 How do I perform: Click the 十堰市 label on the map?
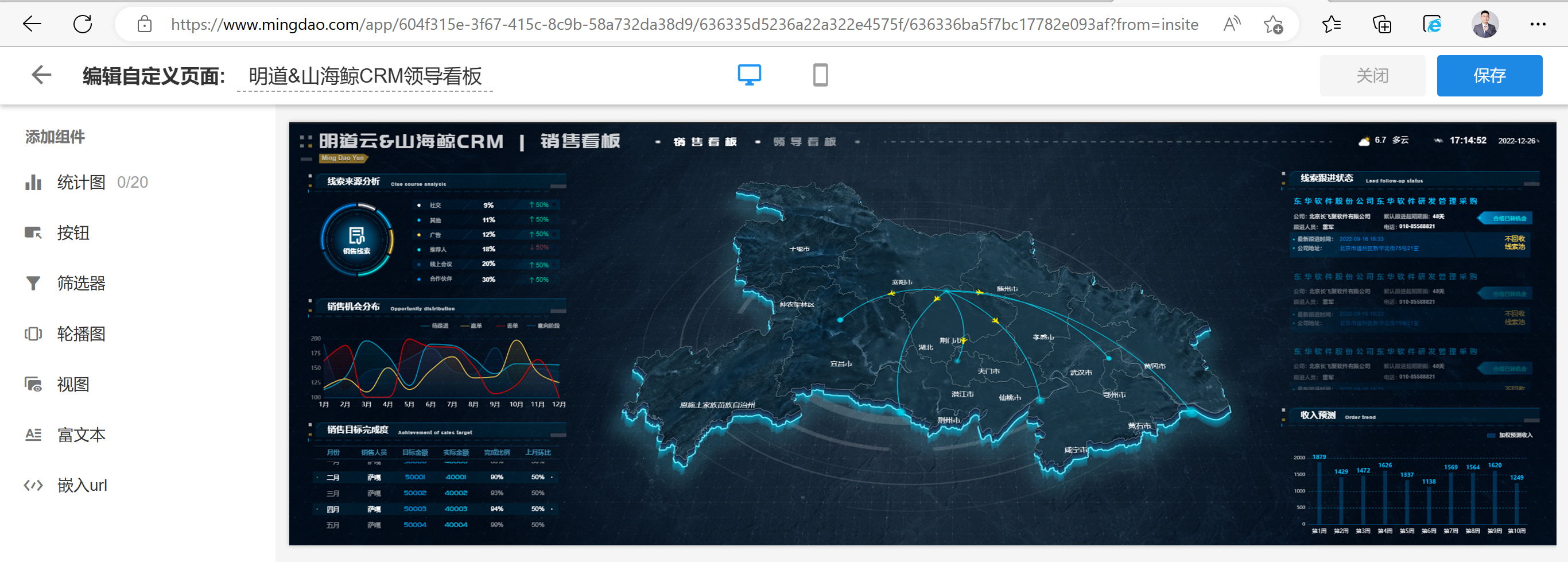click(x=799, y=249)
